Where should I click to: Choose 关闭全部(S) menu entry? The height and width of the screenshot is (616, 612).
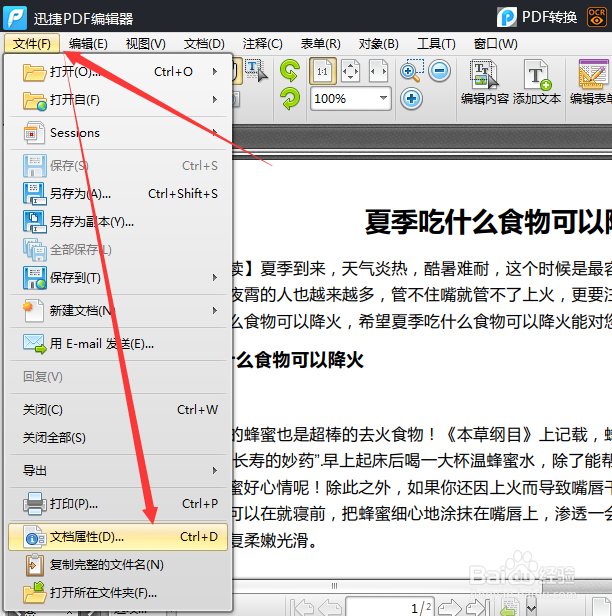click(118, 438)
